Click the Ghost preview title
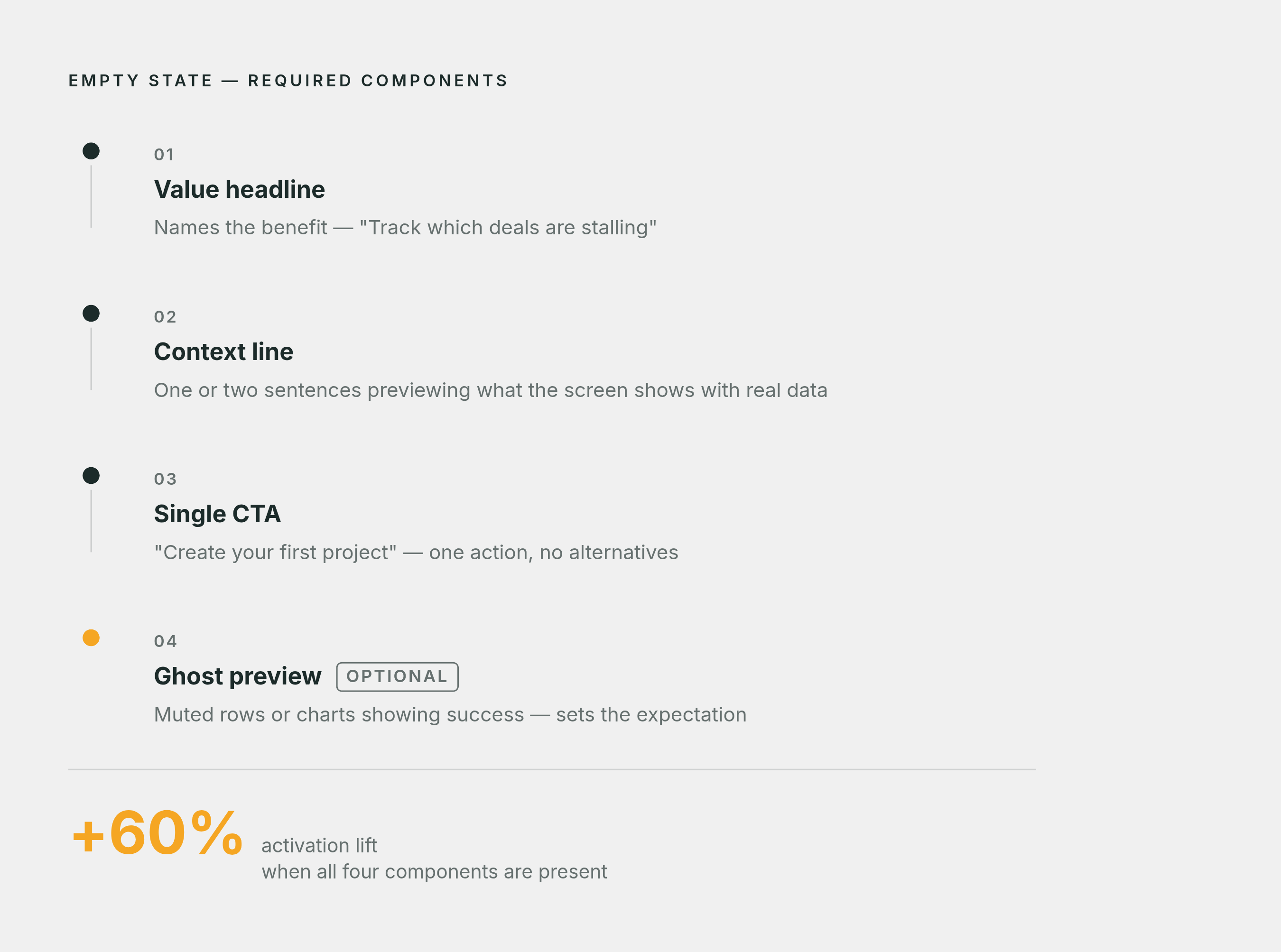 click(x=237, y=676)
